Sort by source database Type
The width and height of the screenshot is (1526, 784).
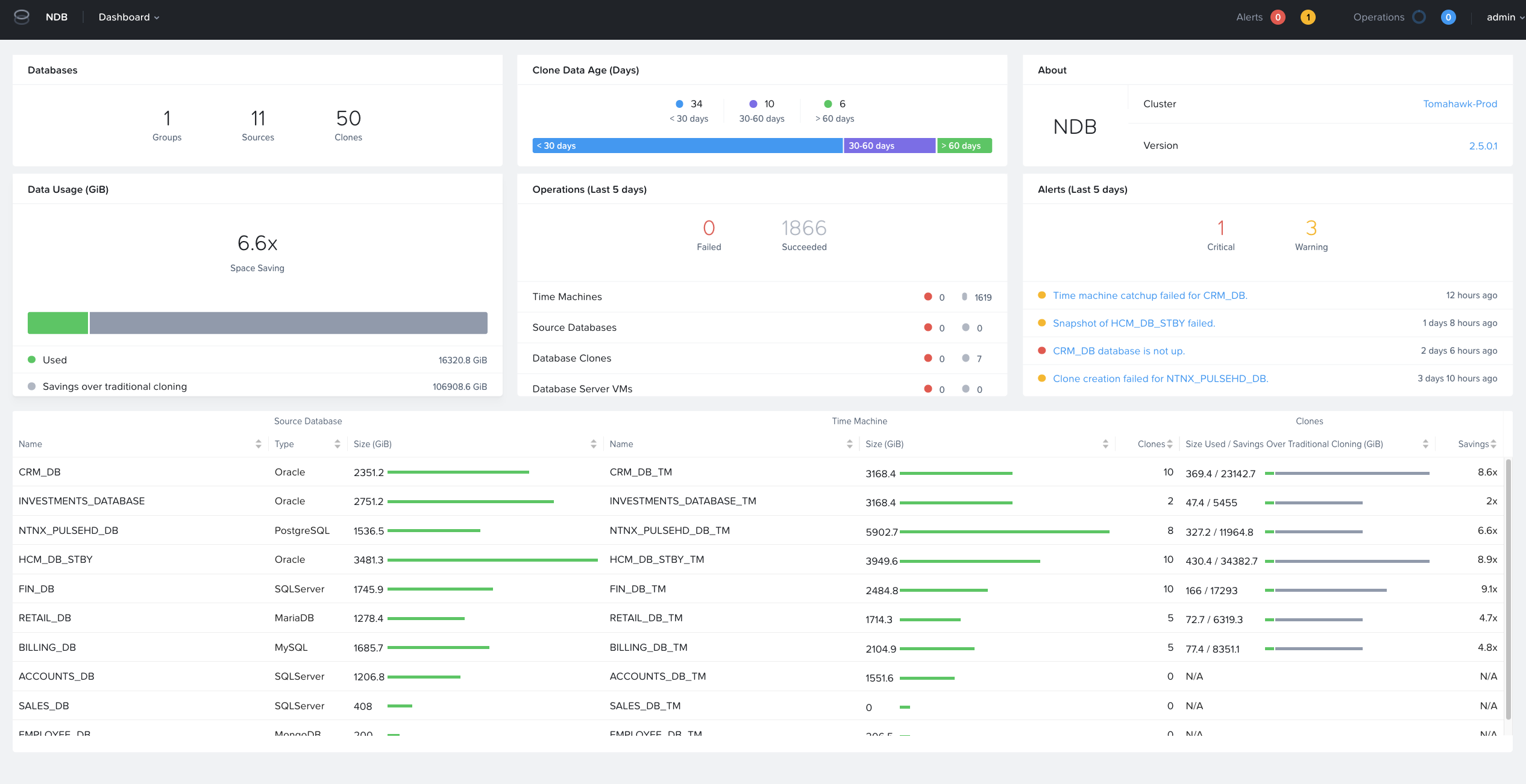coord(337,444)
